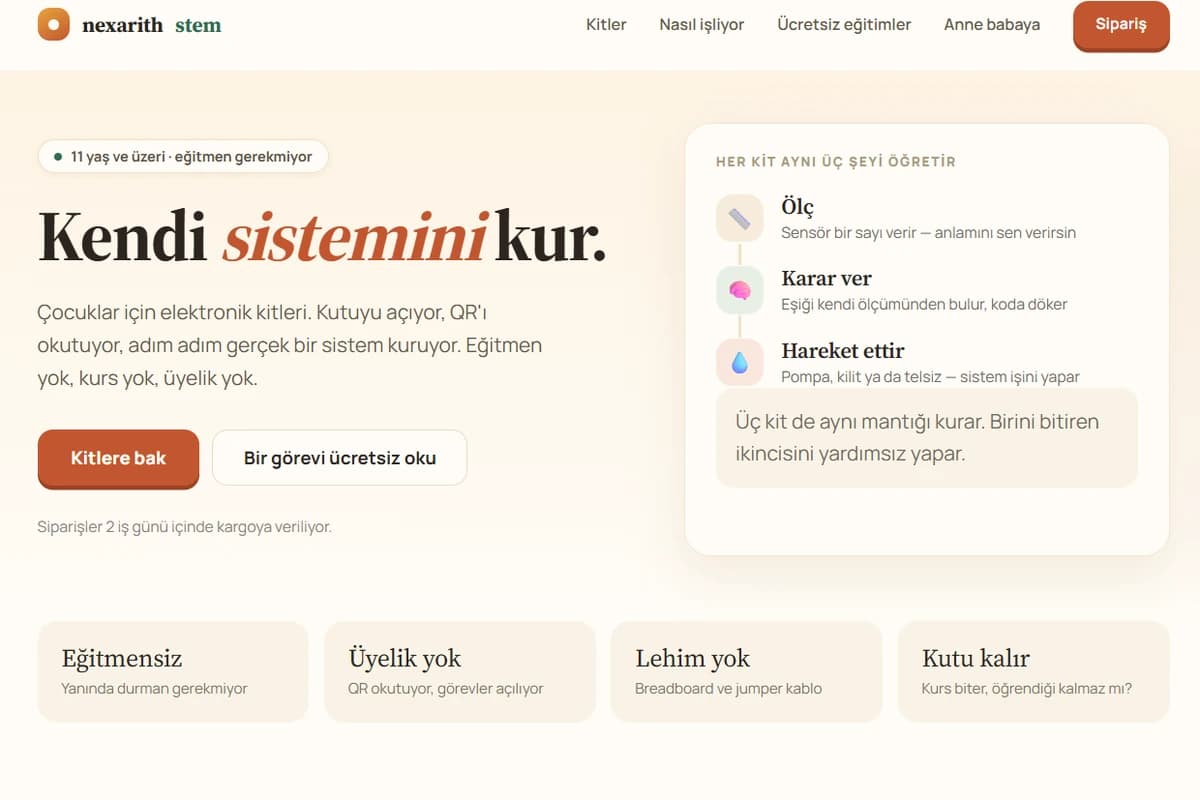Click the paragraph Çocuklar için elektronik kitleri
The image size is (1200, 800).
coord(290,346)
